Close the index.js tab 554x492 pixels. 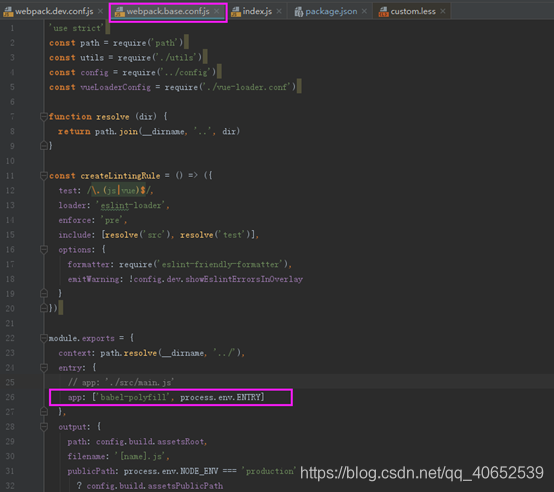pyautogui.click(x=279, y=11)
